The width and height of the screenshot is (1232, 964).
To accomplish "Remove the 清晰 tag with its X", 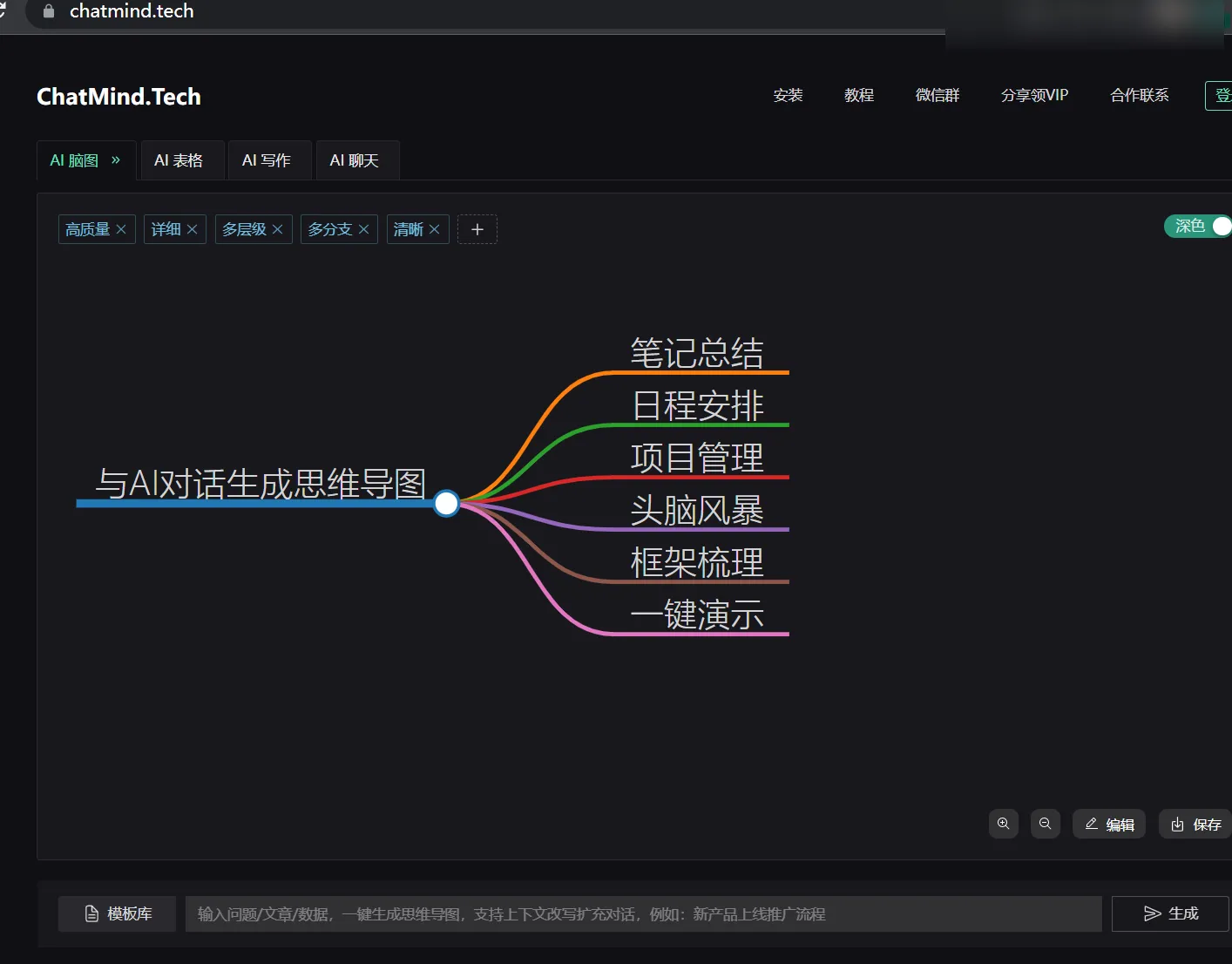I will tap(435, 229).
